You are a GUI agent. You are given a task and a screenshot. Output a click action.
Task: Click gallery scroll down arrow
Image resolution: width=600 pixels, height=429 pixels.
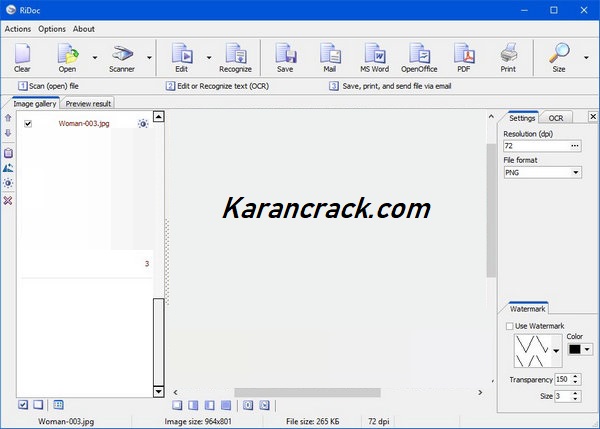tap(159, 391)
